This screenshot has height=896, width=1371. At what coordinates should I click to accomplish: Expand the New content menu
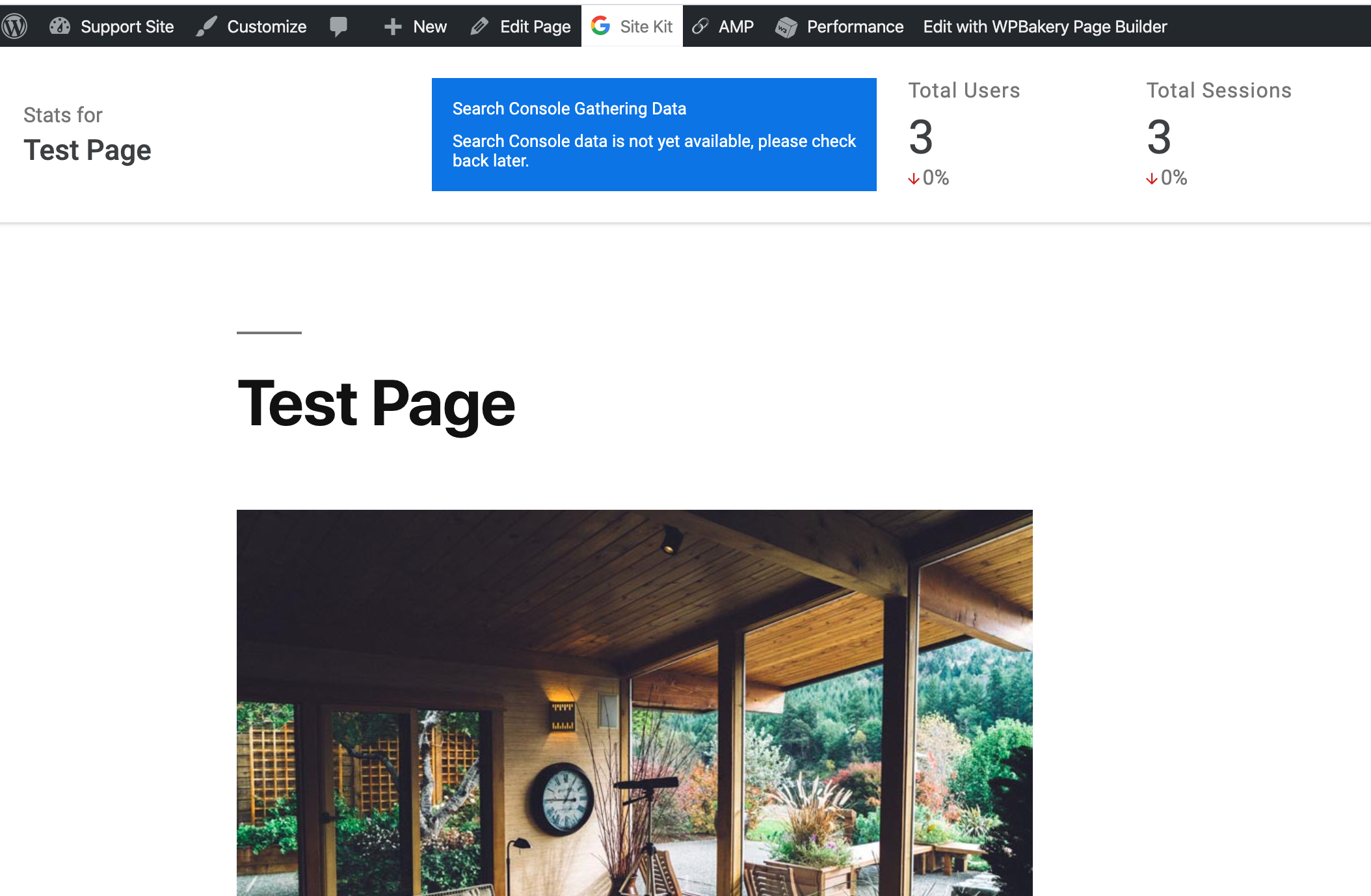tap(429, 27)
